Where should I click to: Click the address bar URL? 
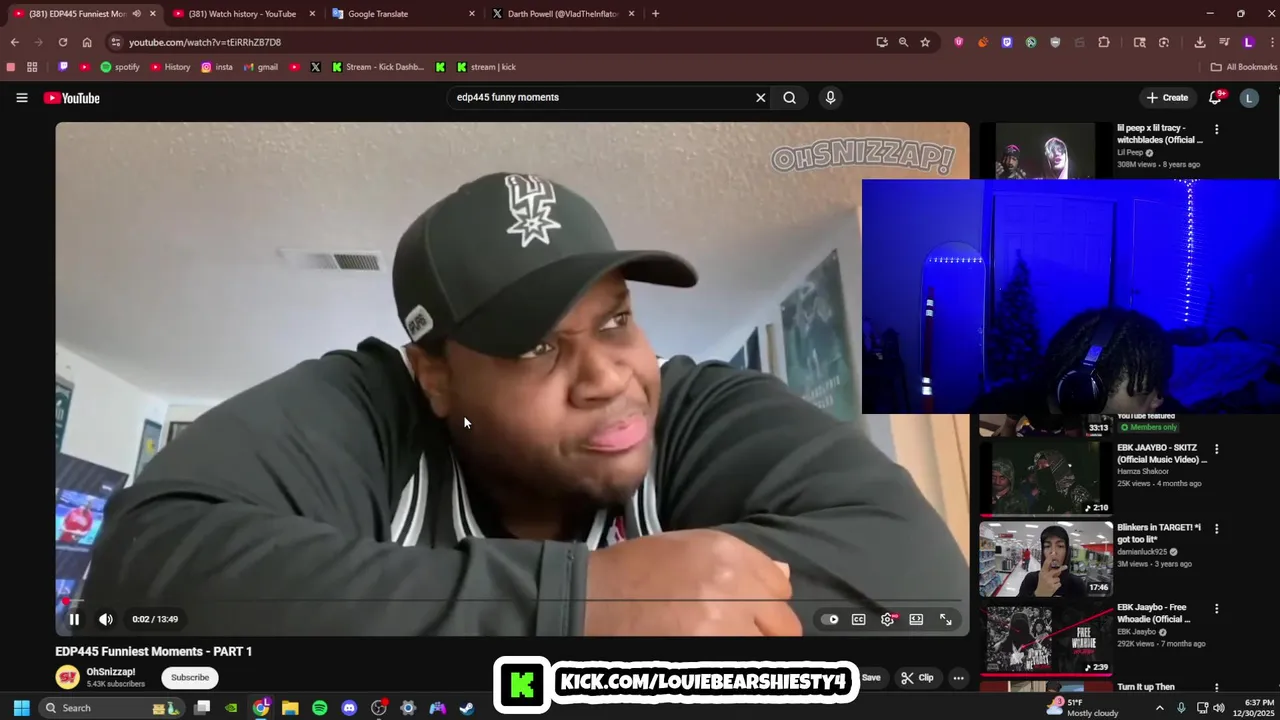(205, 42)
